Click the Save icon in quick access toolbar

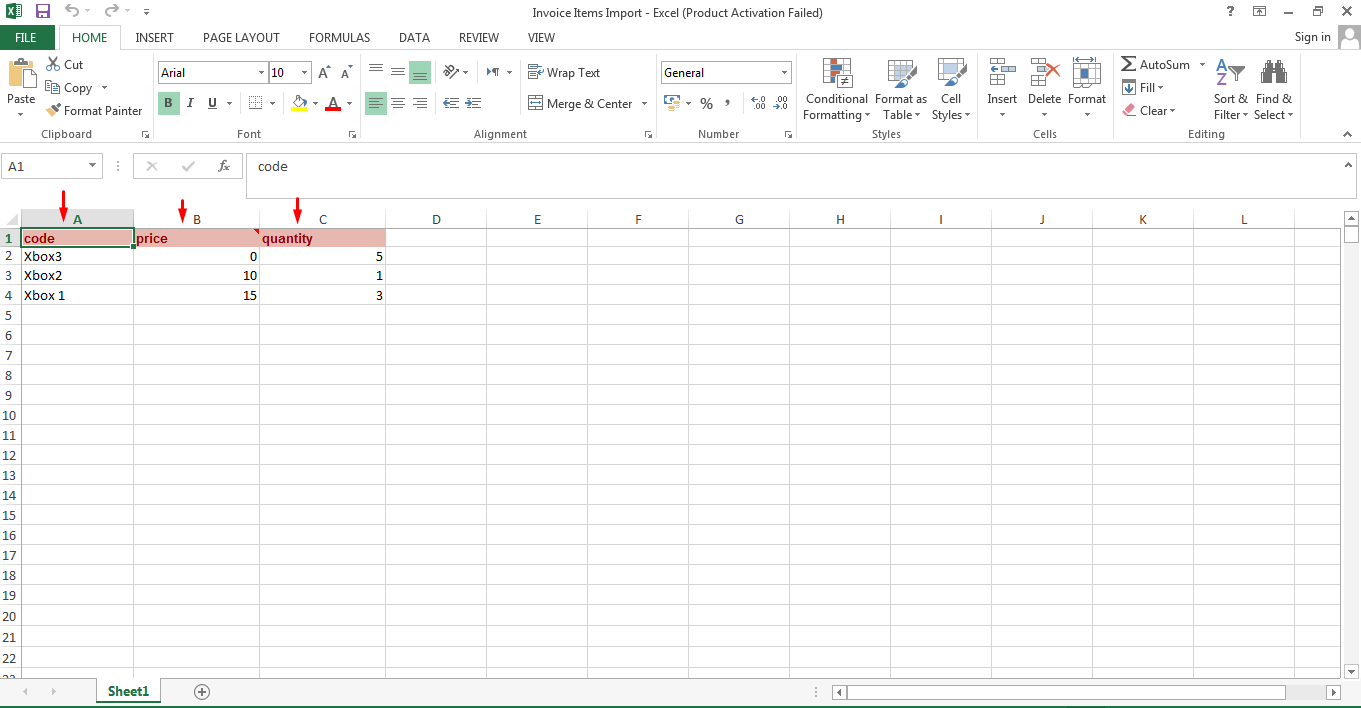pyautogui.click(x=43, y=12)
